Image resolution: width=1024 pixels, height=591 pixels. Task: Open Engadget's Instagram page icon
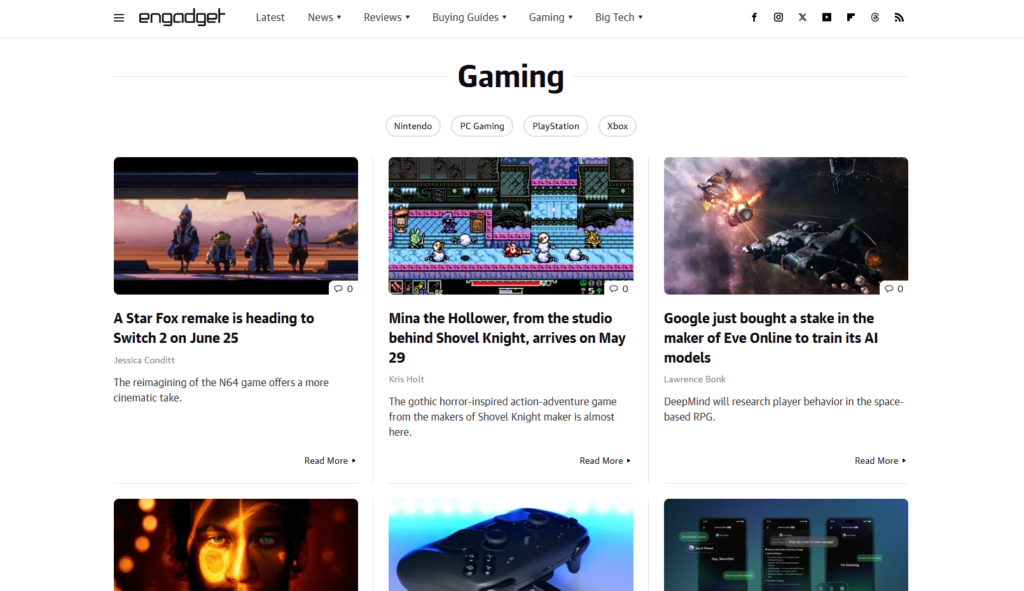(x=778, y=18)
